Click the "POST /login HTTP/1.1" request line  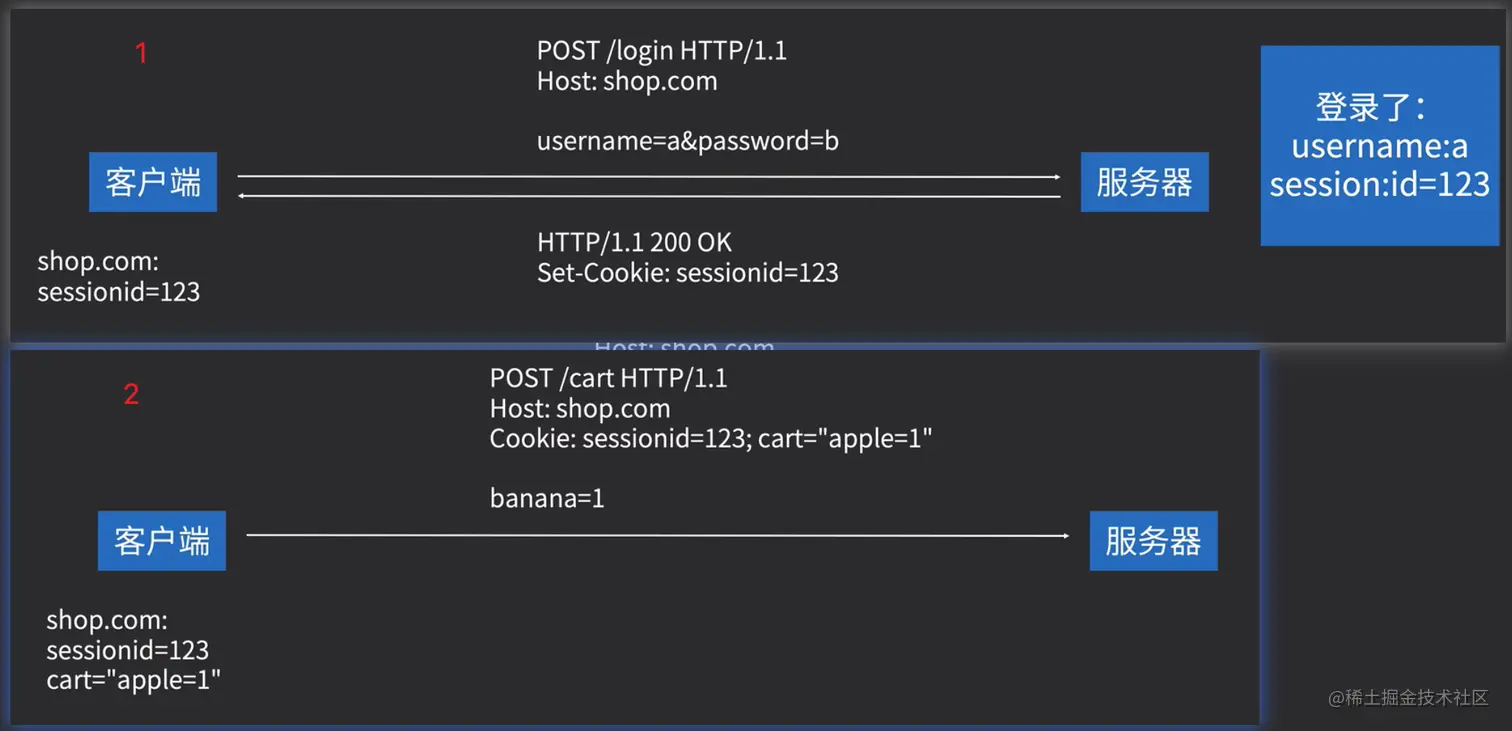click(661, 51)
